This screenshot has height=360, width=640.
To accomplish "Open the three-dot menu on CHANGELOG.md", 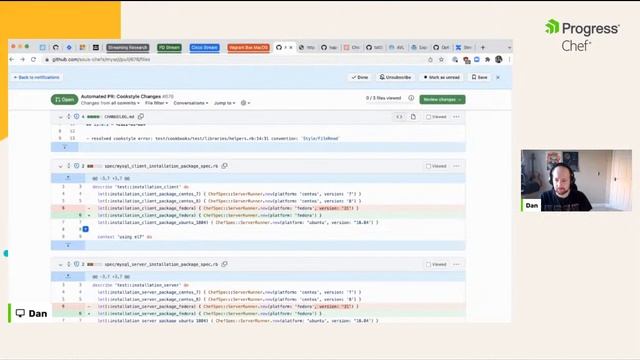I will (456, 117).
